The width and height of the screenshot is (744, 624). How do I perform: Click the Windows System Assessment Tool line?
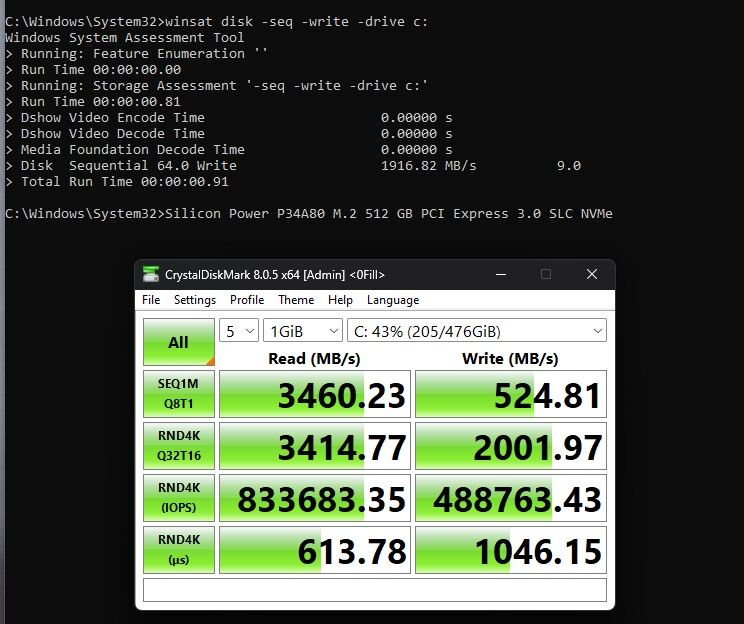[125, 37]
